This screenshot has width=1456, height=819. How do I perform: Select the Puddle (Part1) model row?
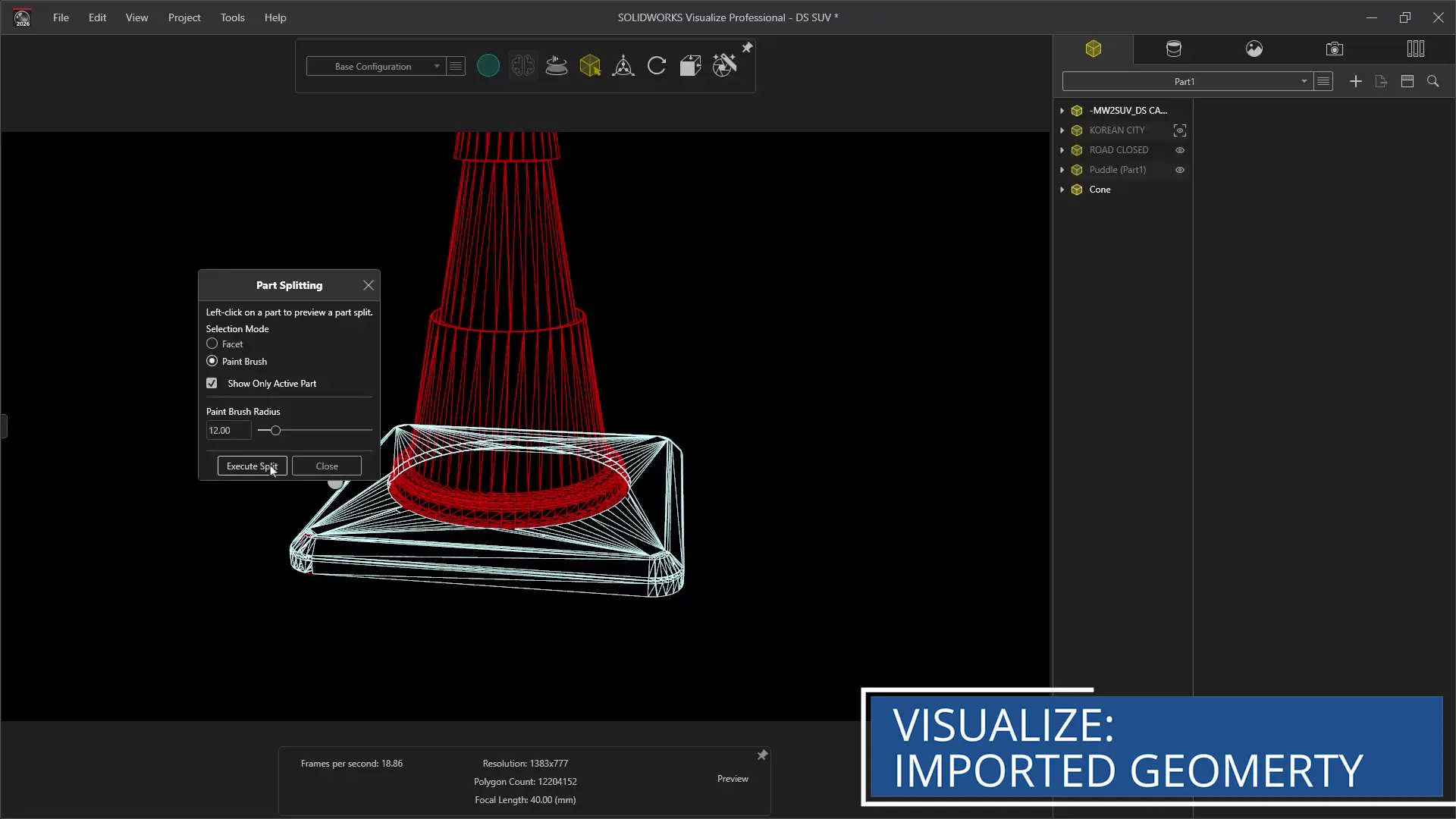click(x=1123, y=170)
